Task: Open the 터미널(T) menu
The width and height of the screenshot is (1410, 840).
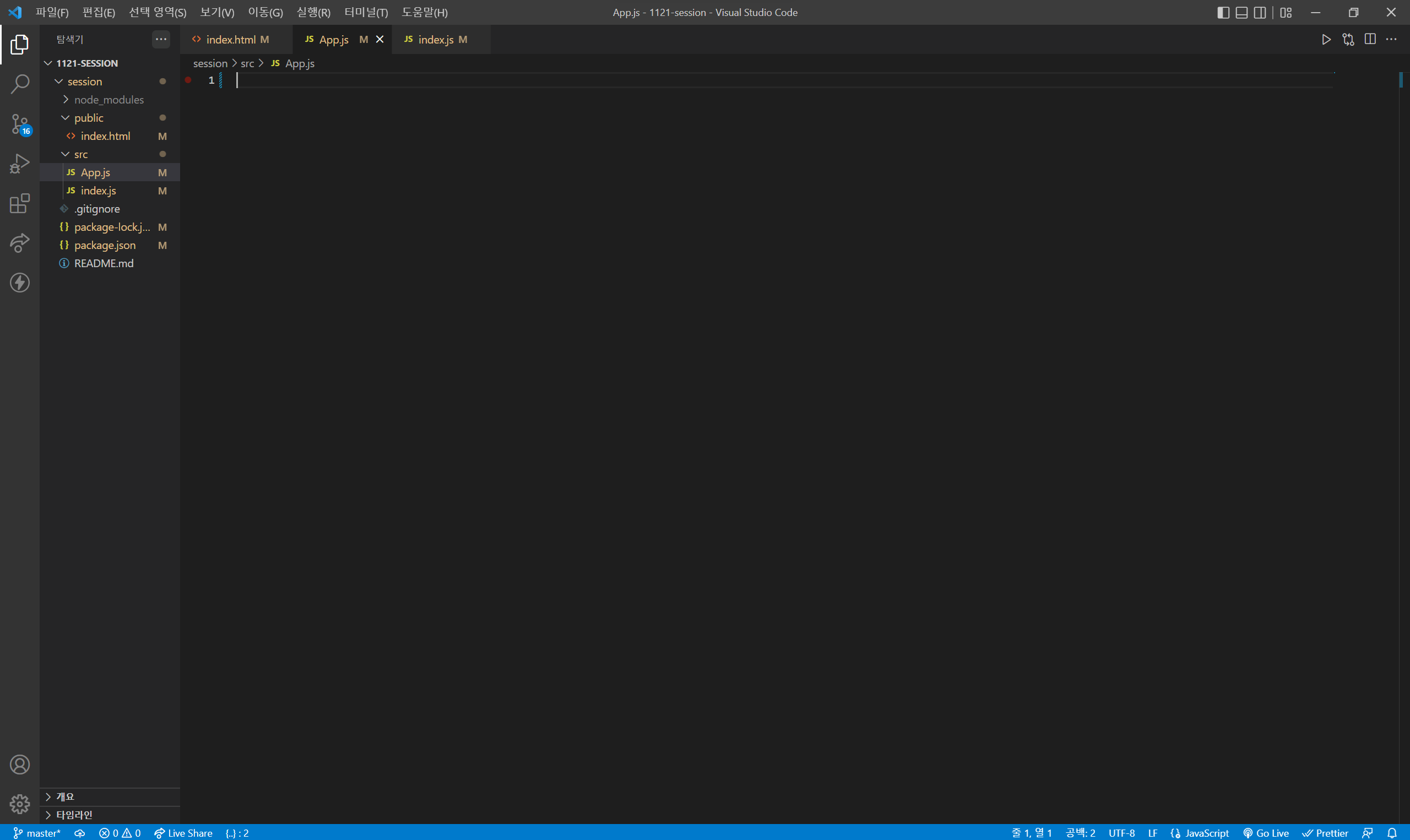Action: coord(366,13)
